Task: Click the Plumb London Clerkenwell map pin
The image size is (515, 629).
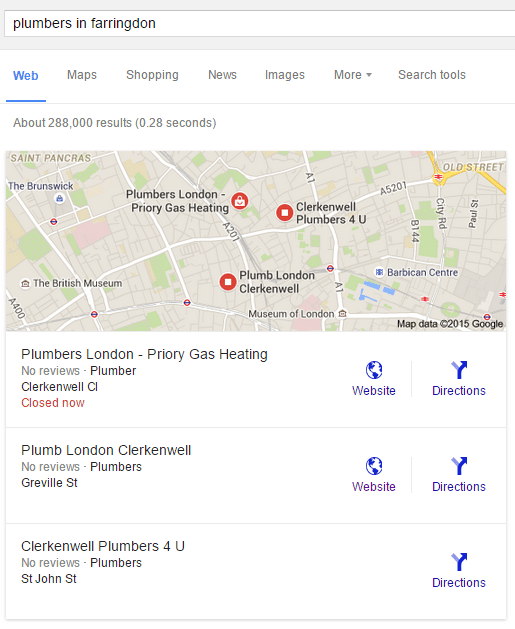Action: click(x=228, y=282)
